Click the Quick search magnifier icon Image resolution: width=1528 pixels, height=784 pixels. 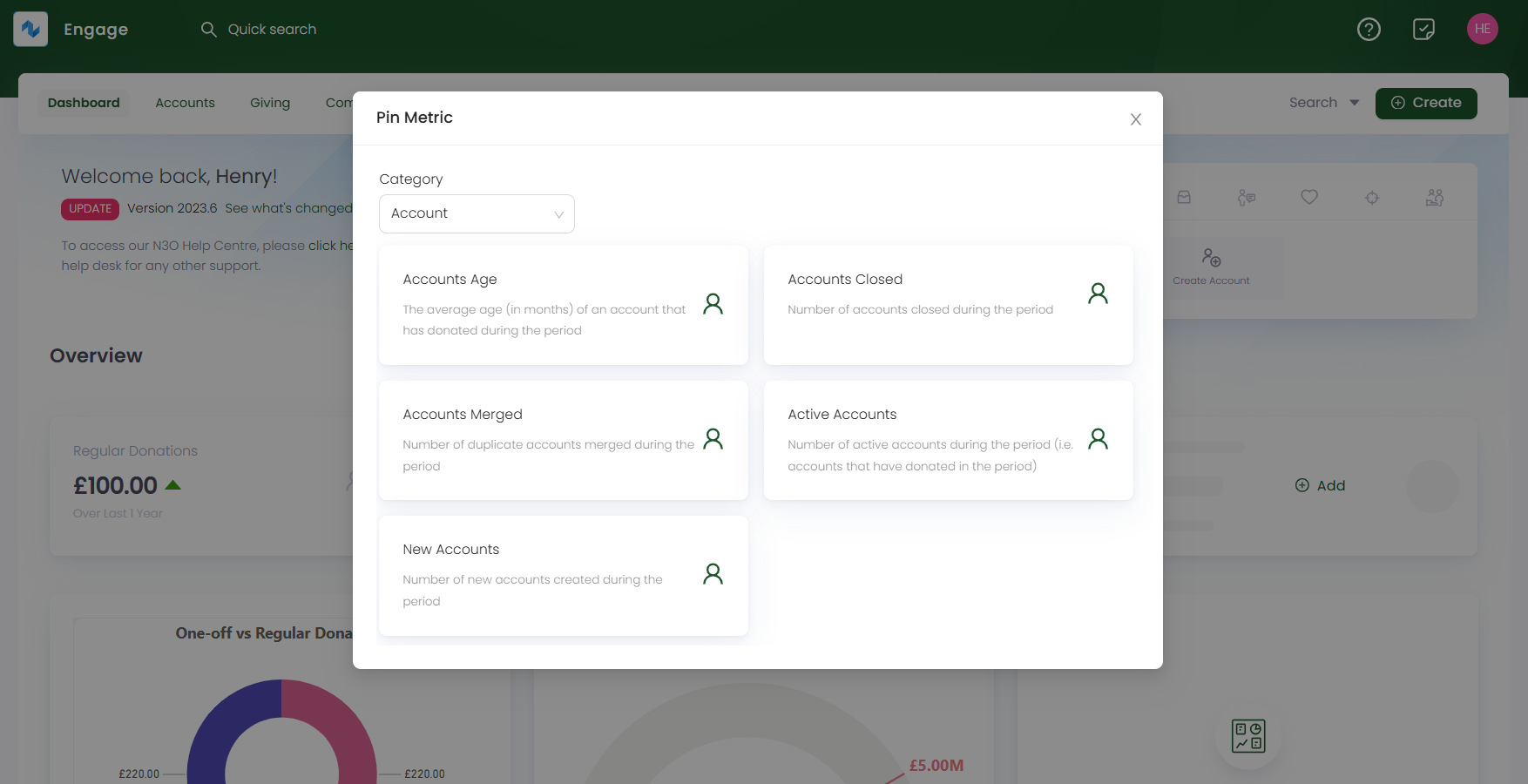click(x=208, y=30)
